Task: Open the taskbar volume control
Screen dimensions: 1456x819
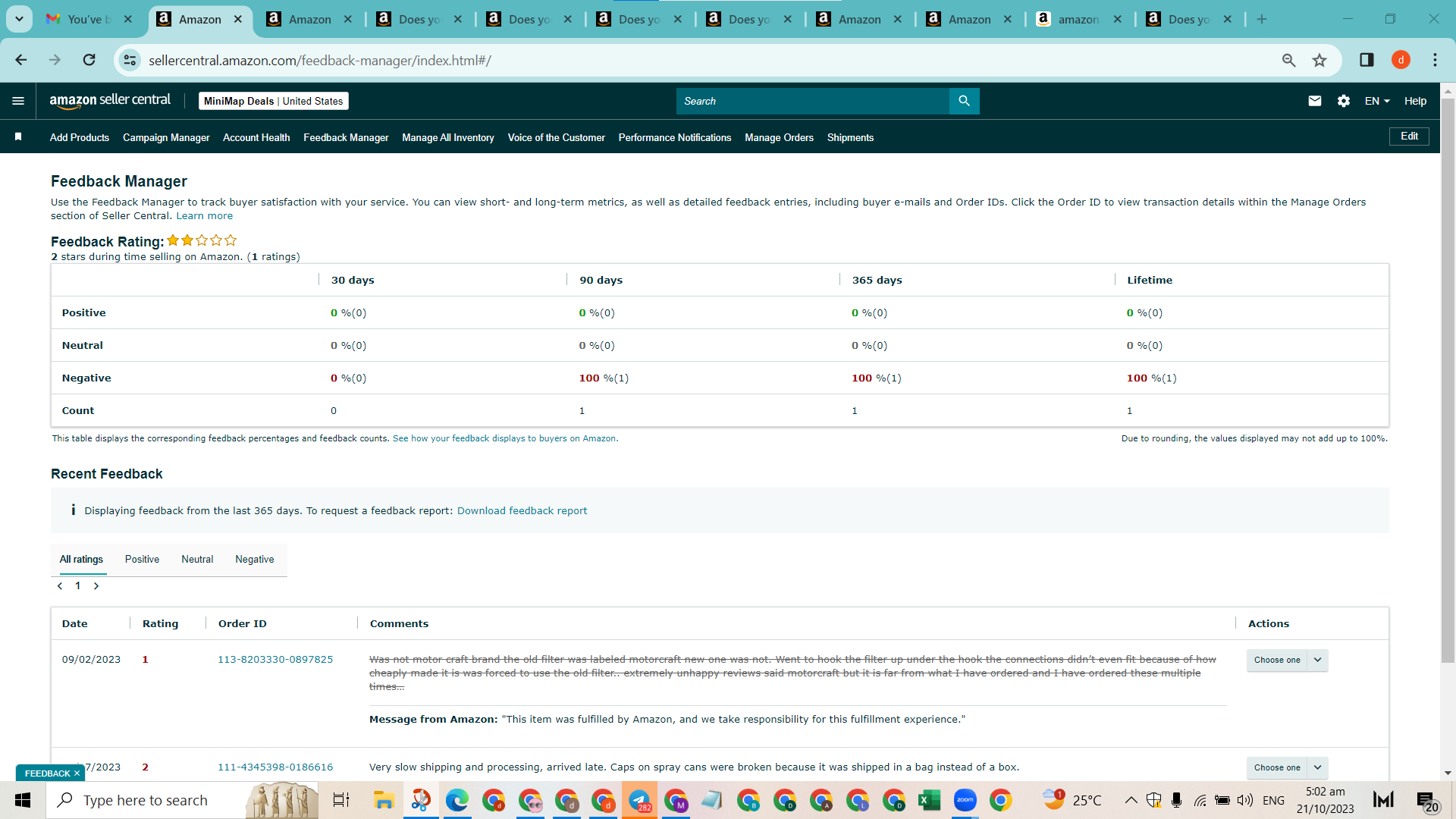Action: point(1244,800)
